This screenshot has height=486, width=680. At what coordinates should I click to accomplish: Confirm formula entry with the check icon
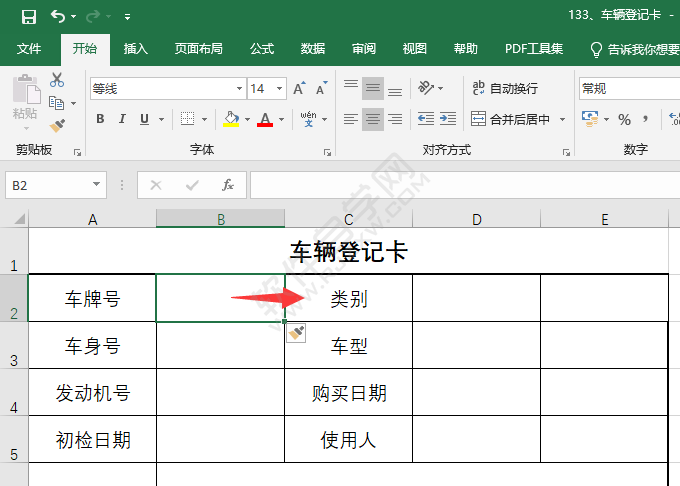click(192, 186)
